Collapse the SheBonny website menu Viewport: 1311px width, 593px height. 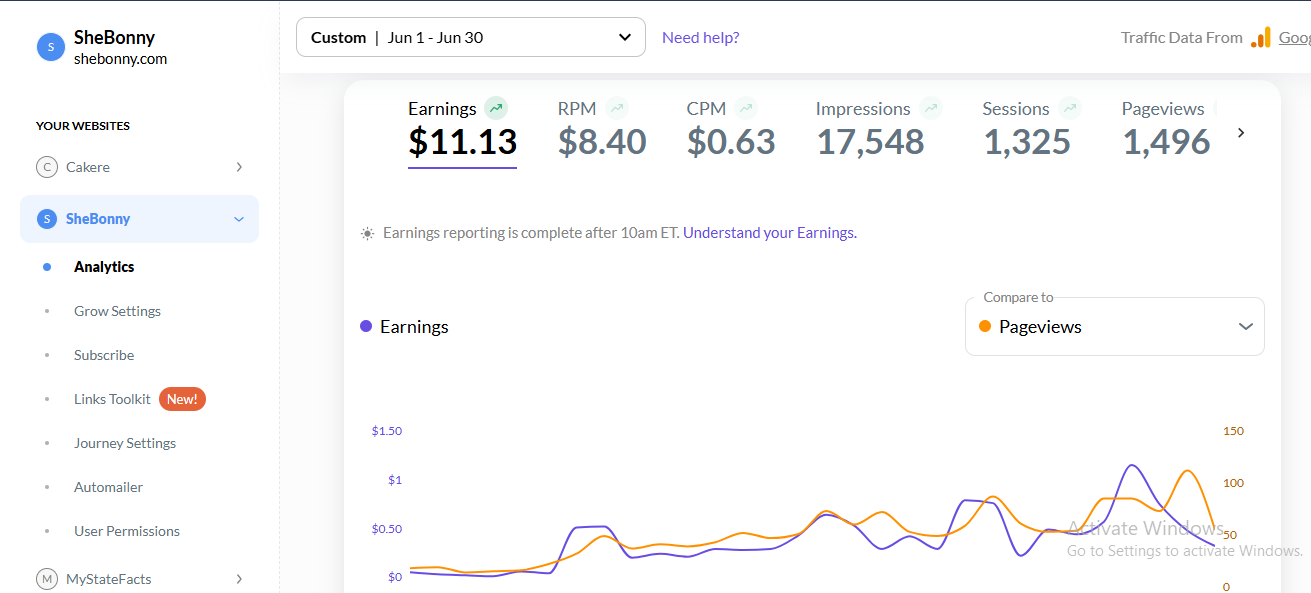pos(239,219)
